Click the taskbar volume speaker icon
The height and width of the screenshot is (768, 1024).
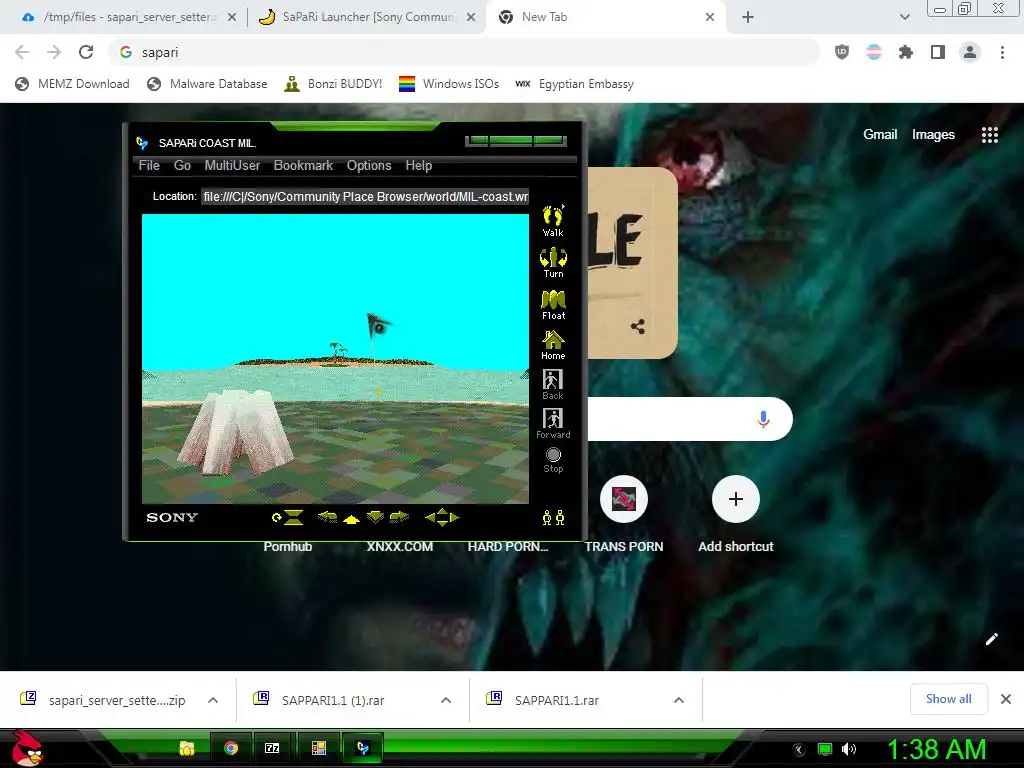coord(849,749)
